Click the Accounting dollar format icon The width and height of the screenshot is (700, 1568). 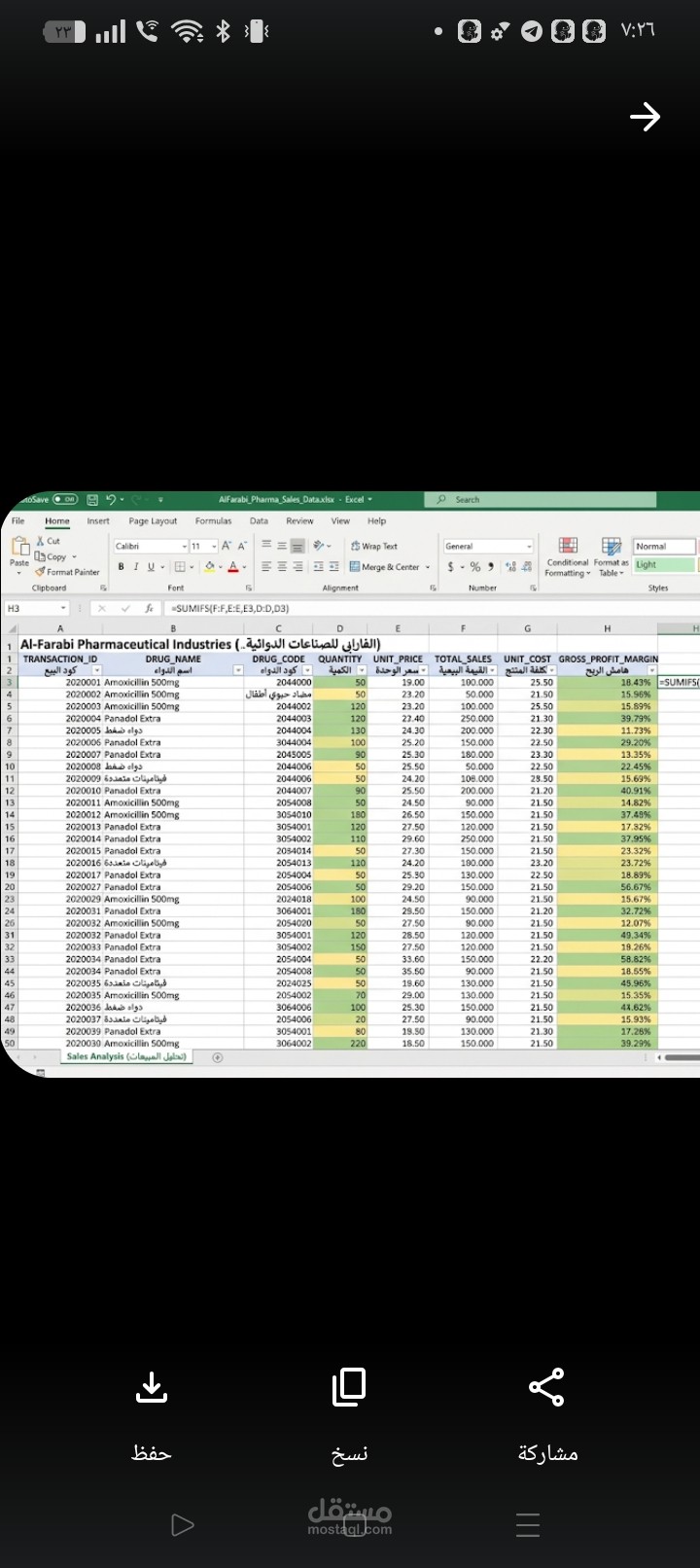click(450, 567)
